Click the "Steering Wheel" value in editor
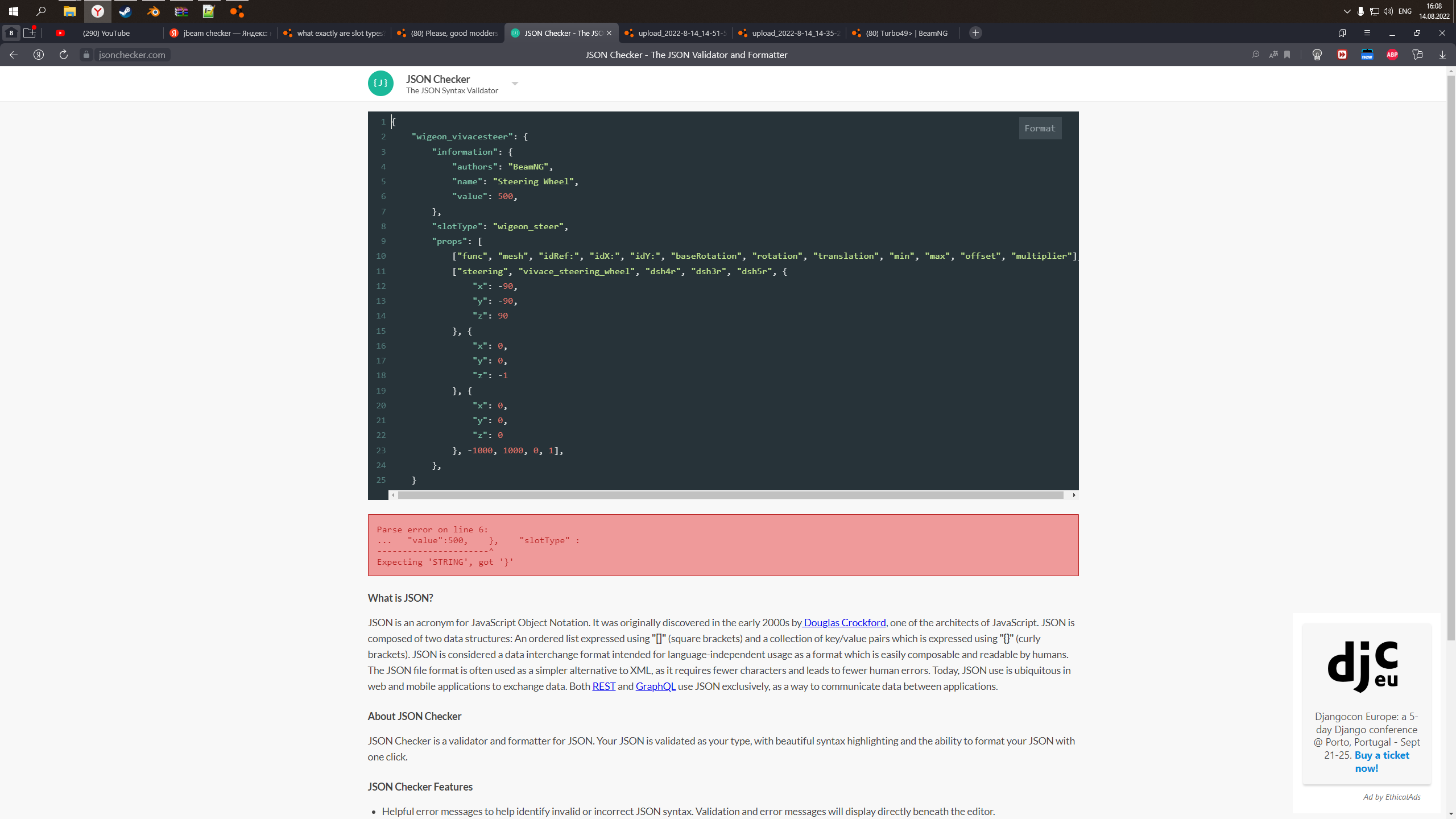 (x=533, y=181)
